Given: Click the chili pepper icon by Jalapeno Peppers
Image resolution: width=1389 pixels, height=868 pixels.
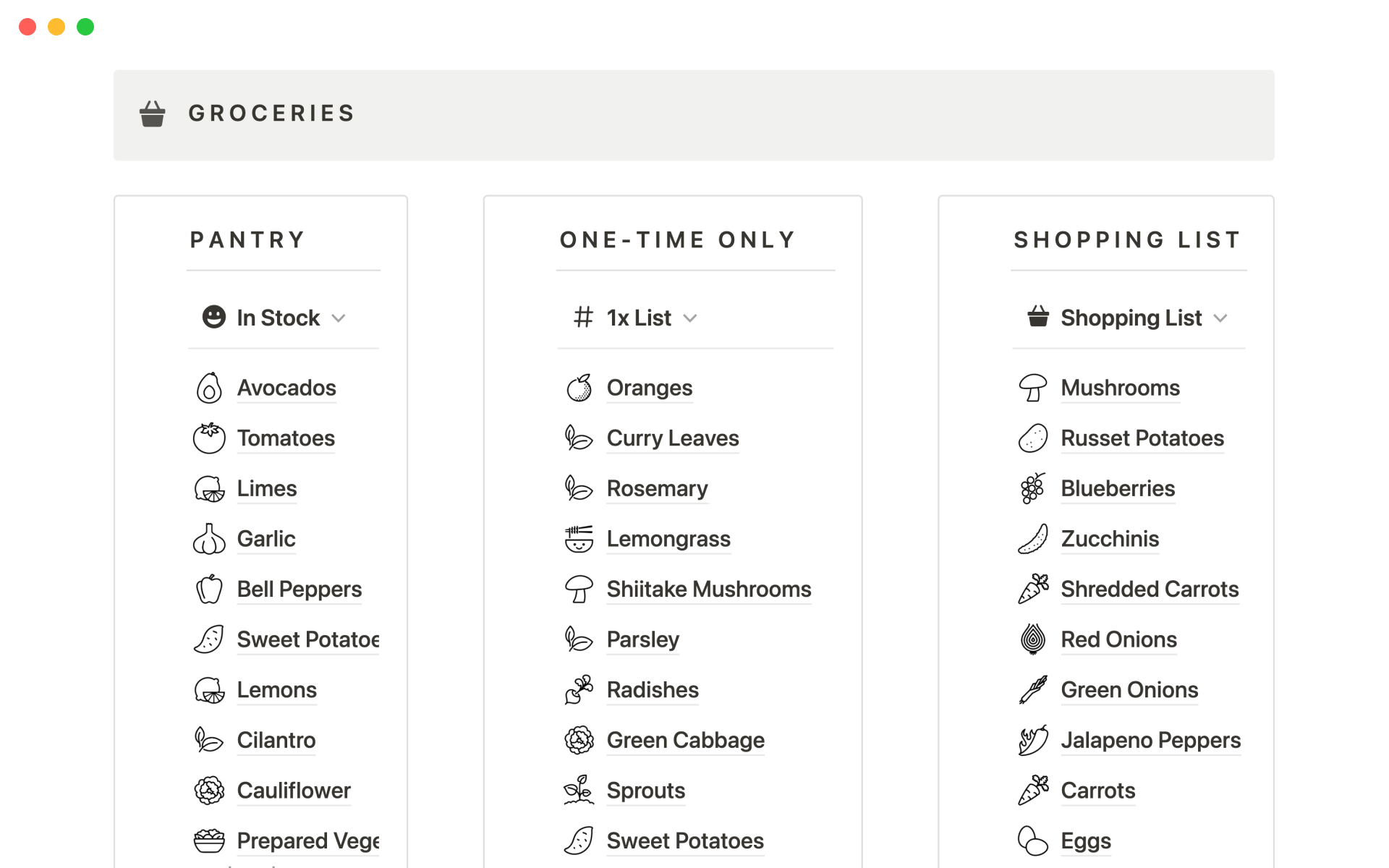Looking at the screenshot, I should pos(1032,741).
